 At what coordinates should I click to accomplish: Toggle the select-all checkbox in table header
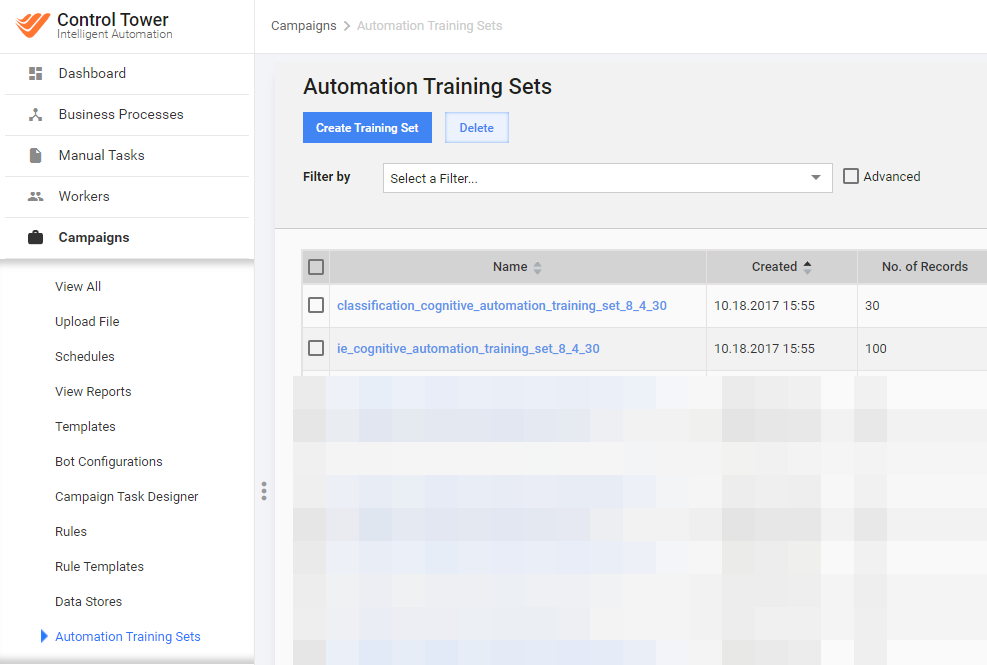pyautogui.click(x=316, y=267)
